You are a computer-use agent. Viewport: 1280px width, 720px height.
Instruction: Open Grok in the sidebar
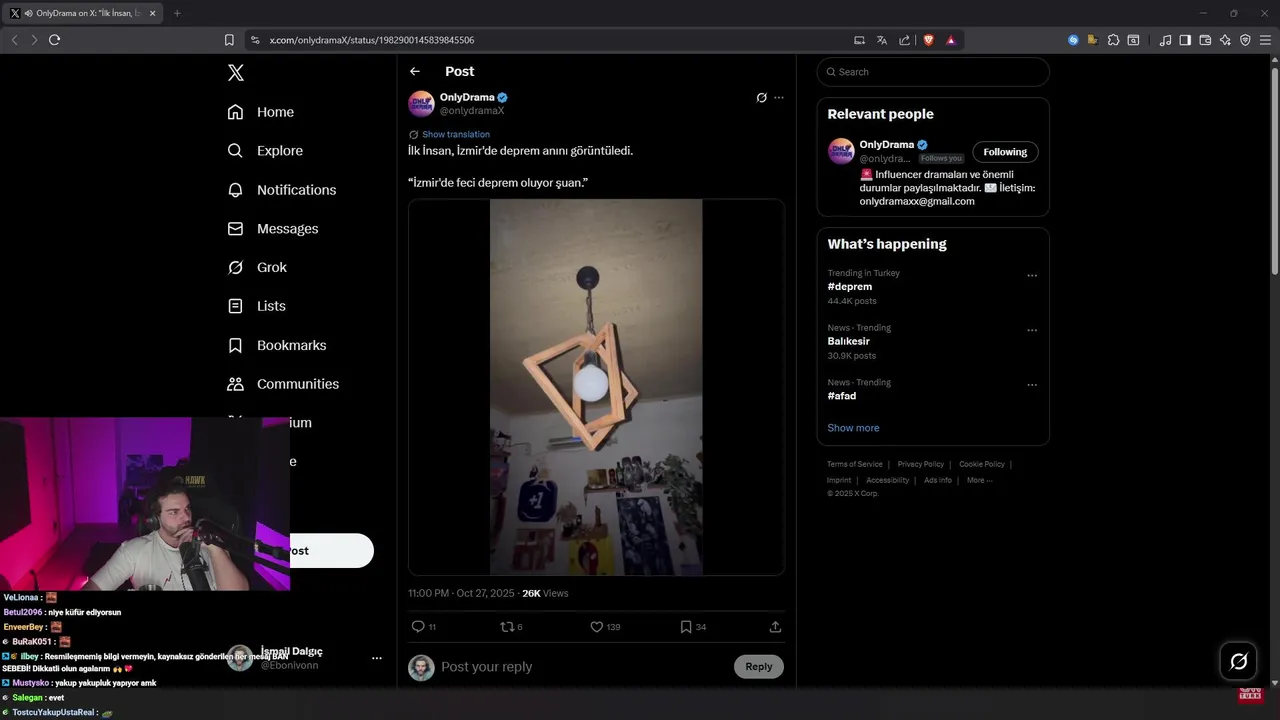point(257,267)
